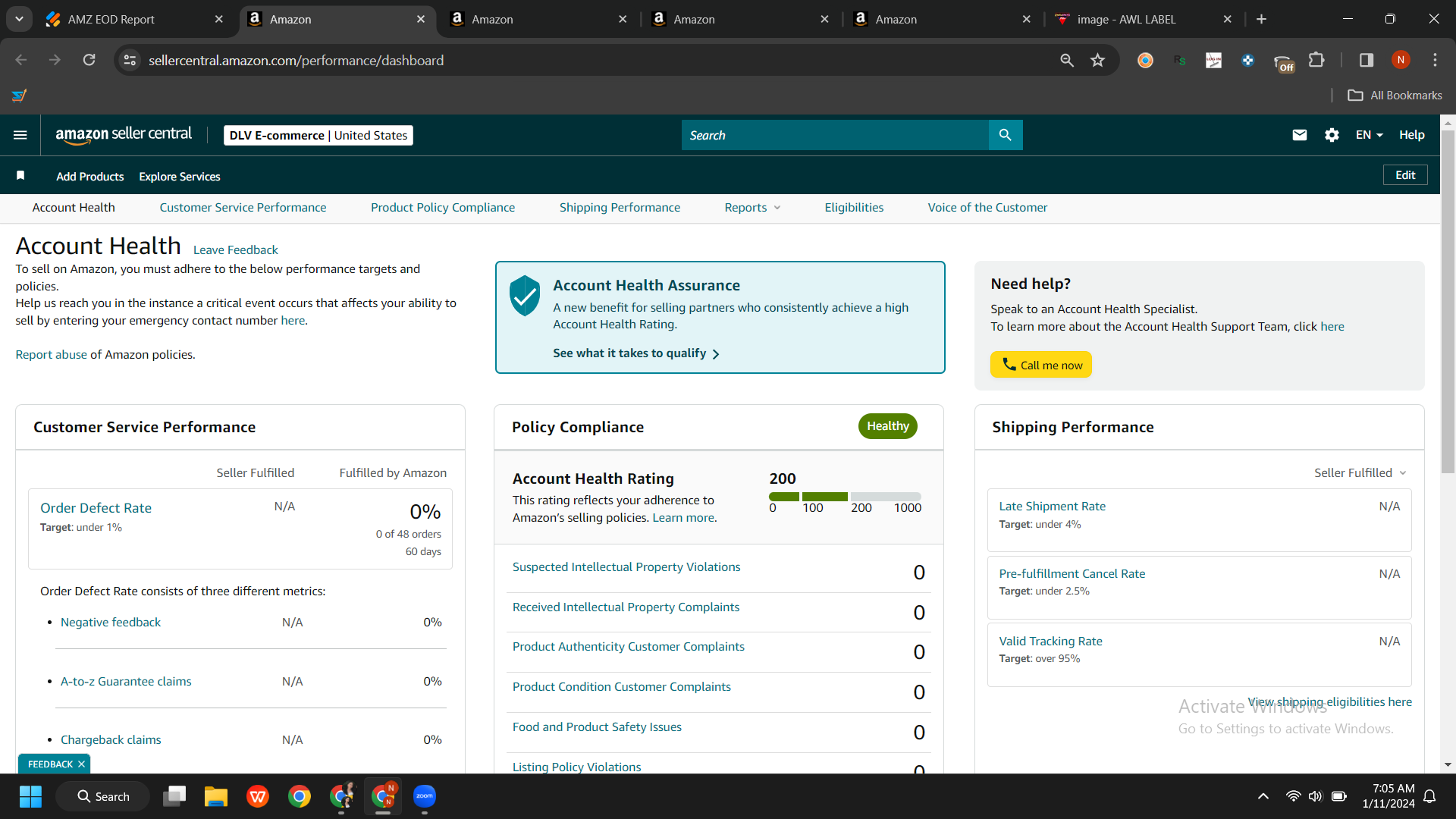Bookmark this page with the star icon
The image size is (1456, 819).
[1097, 60]
